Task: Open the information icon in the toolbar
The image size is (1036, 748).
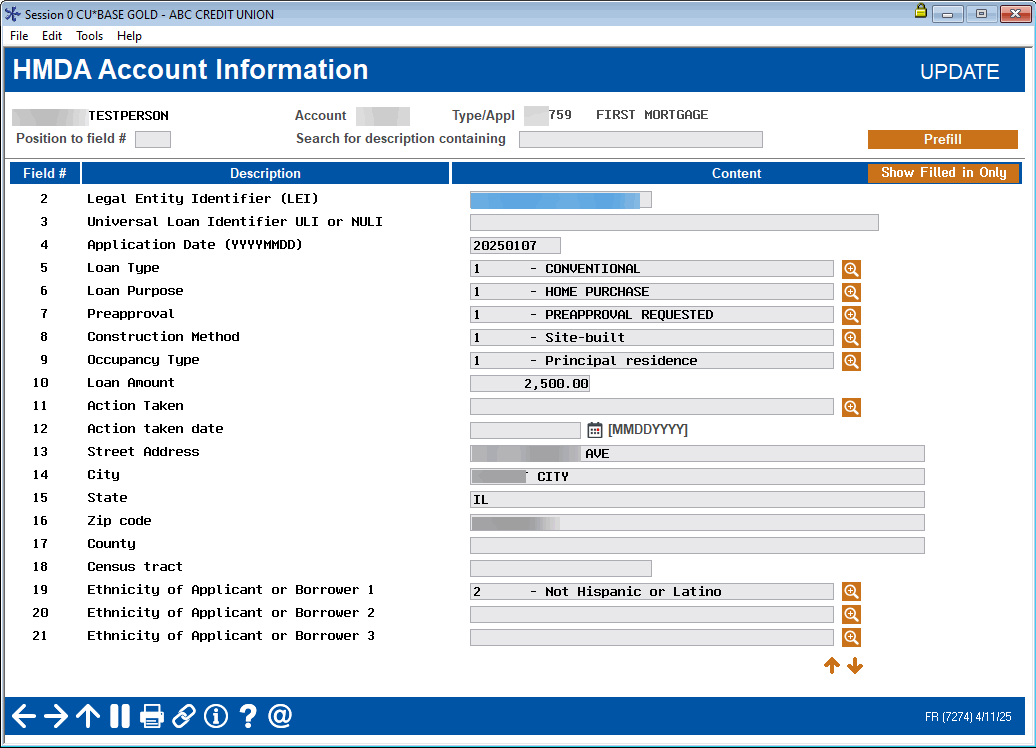Action: click(x=215, y=716)
